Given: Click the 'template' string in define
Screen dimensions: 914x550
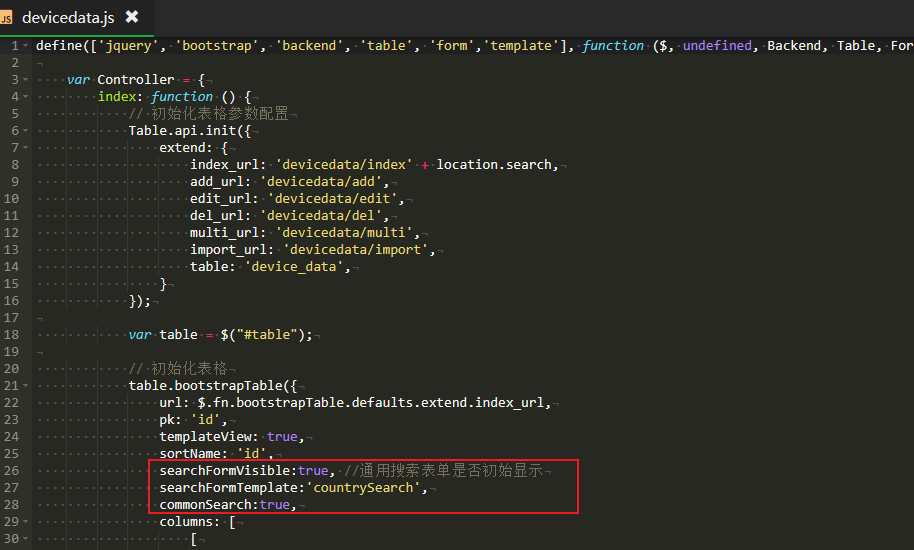Looking at the screenshot, I should [x=521, y=45].
